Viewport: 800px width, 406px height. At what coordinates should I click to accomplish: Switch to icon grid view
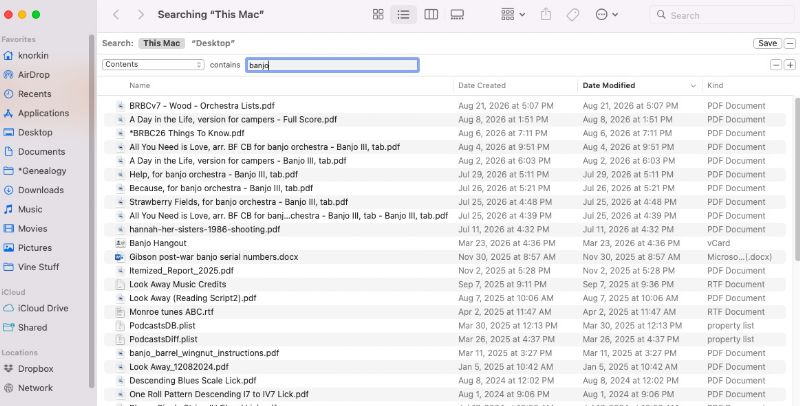[x=378, y=15]
